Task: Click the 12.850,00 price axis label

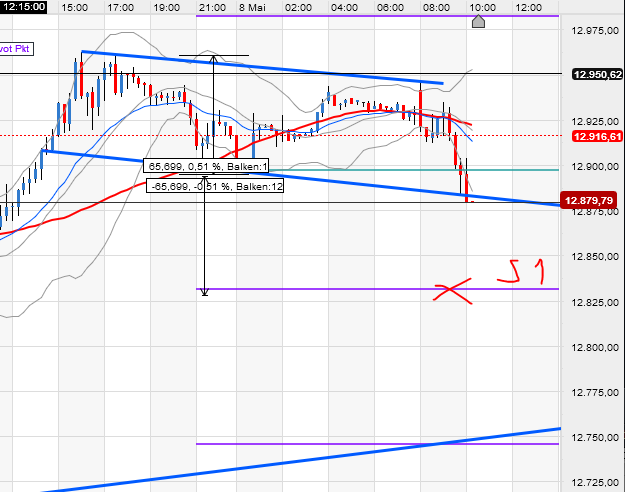Action: (x=595, y=256)
